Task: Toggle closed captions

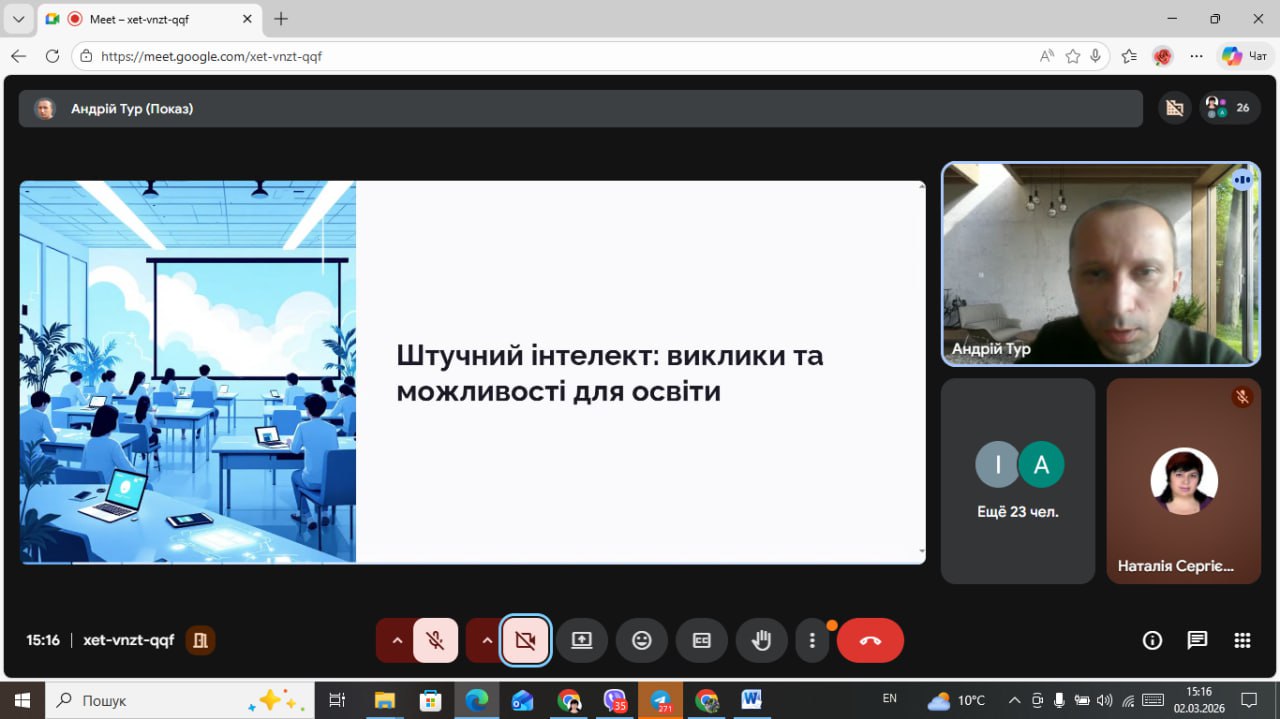Action: 702,641
